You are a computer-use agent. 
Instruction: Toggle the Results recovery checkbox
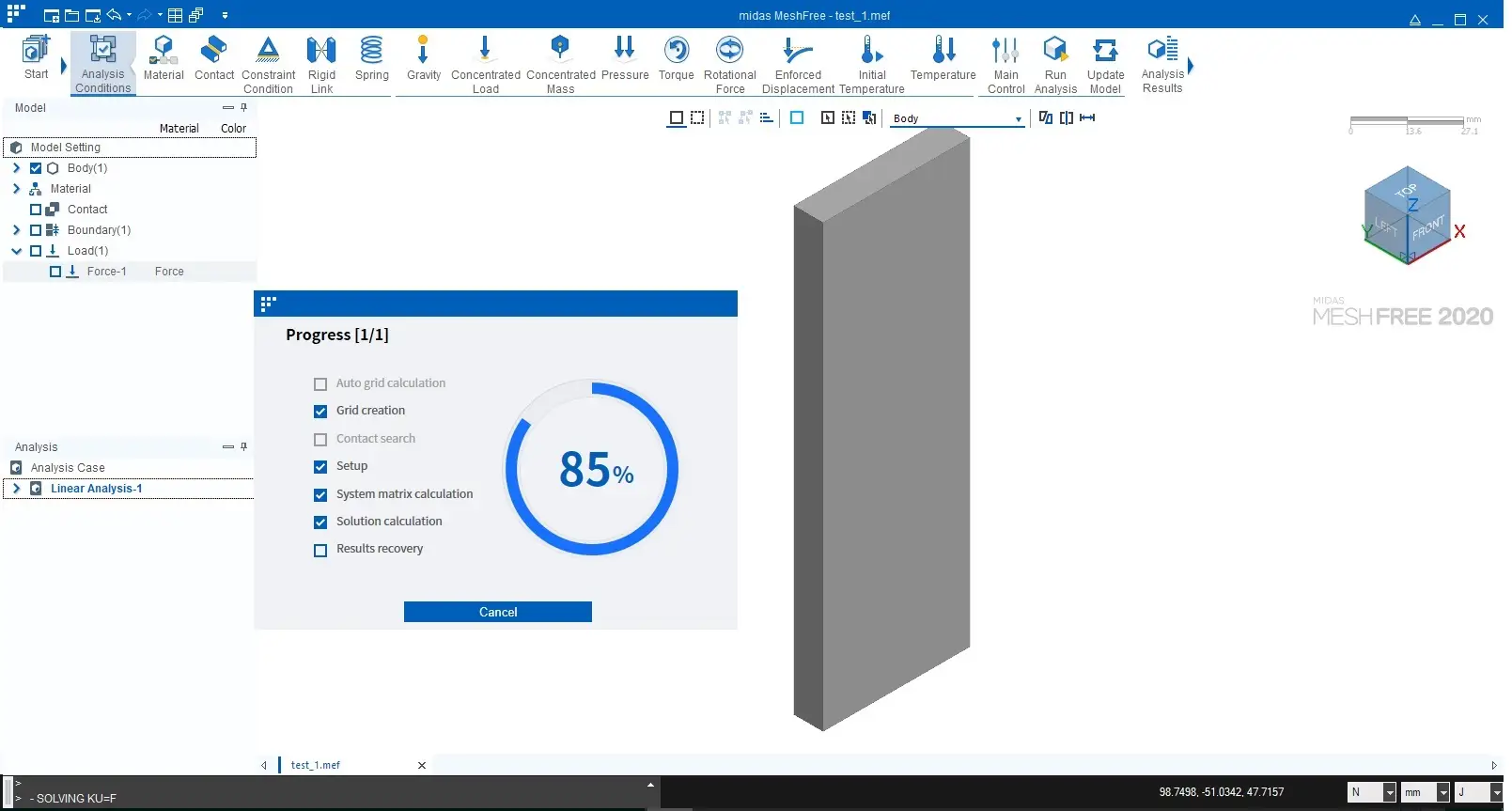pos(320,550)
